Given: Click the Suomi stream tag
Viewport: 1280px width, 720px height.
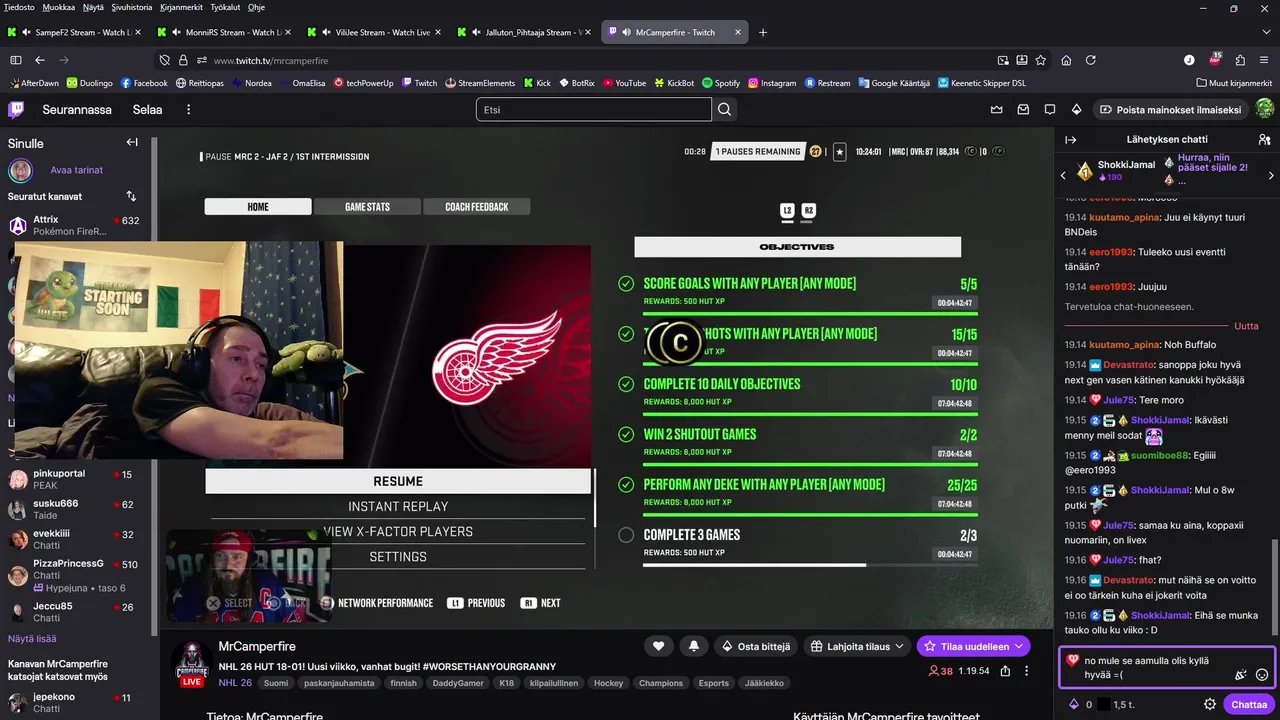Looking at the screenshot, I should (x=275, y=683).
